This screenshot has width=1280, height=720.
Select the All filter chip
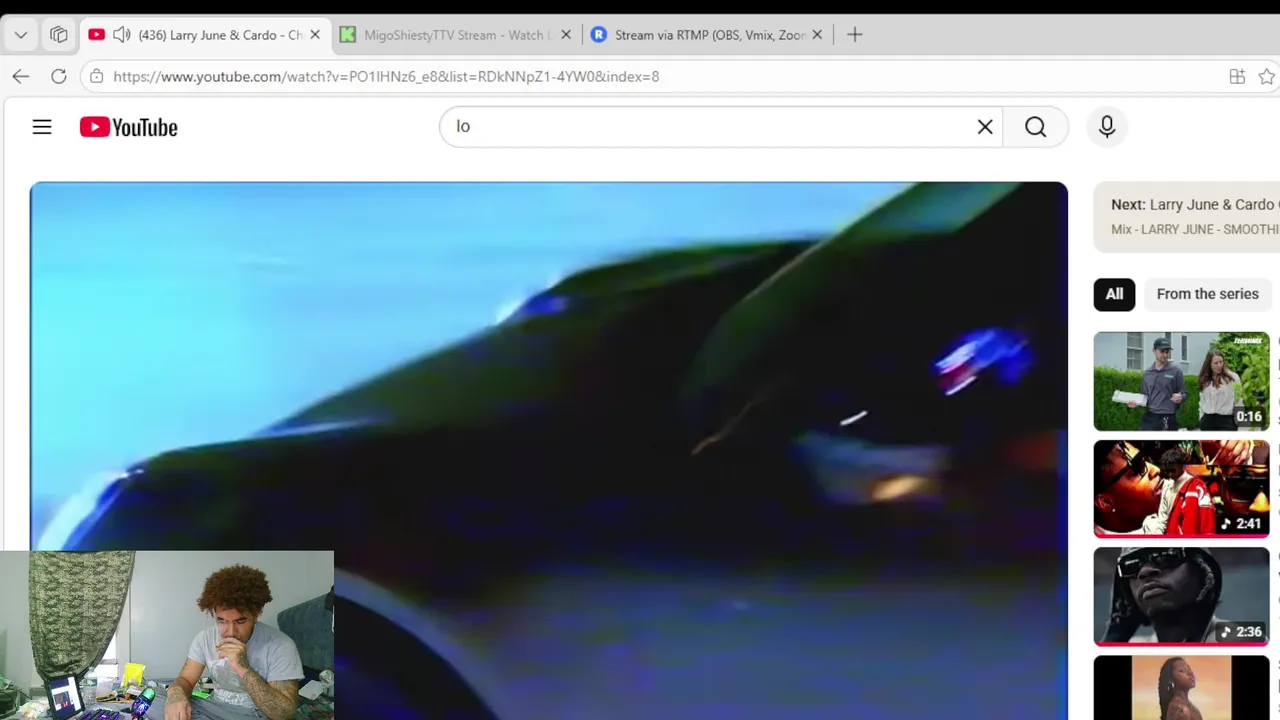(1114, 294)
